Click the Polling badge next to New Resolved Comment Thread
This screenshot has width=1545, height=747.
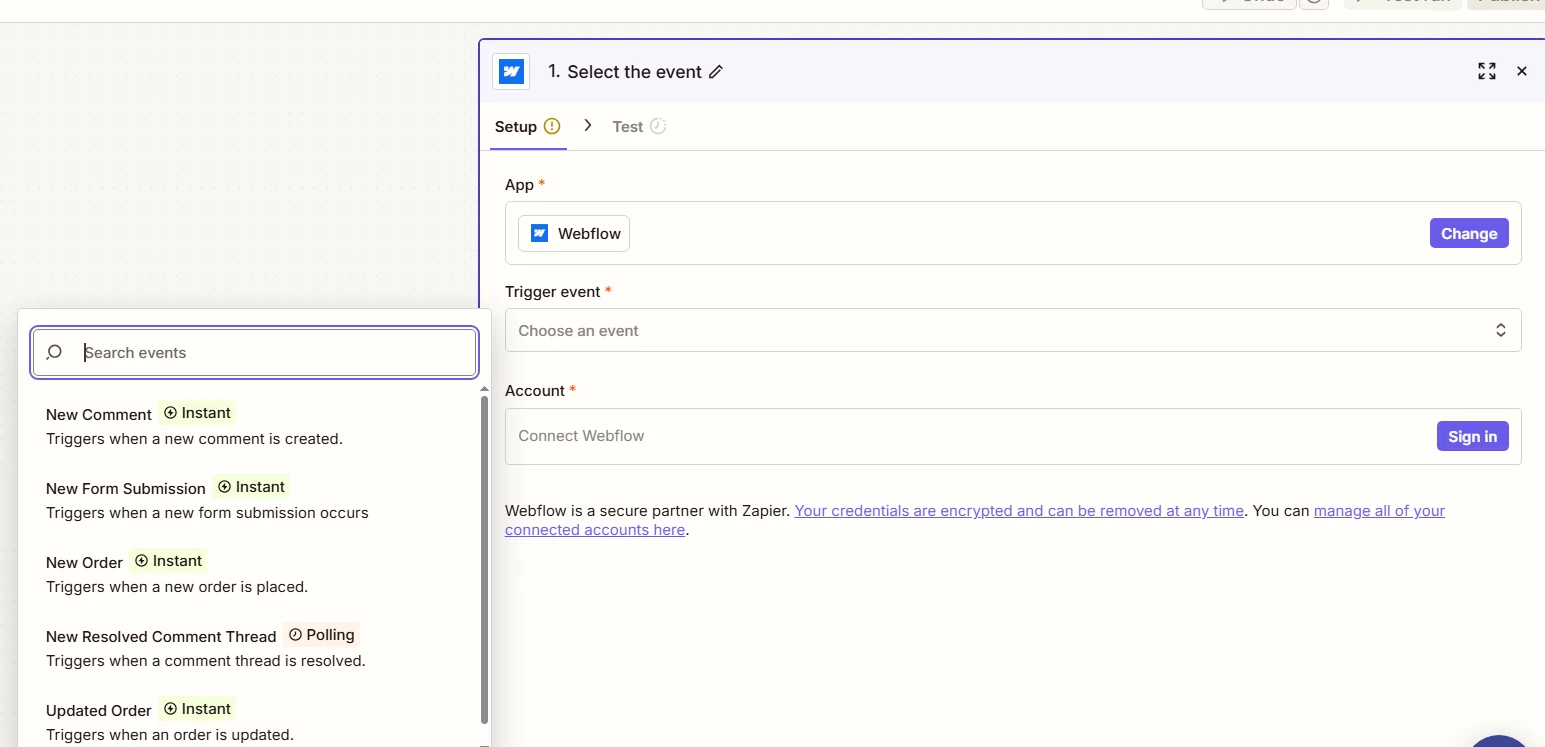coord(322,635)
